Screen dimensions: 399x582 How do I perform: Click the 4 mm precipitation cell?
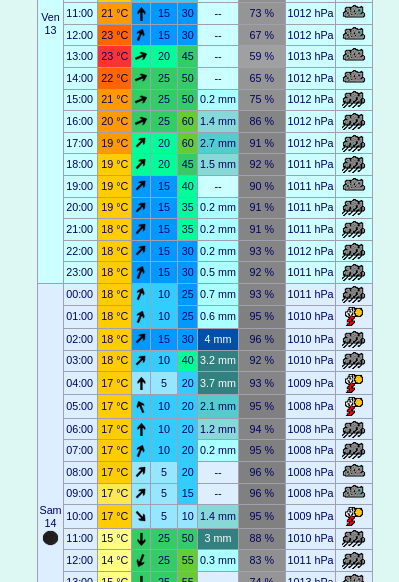coord(218,339)
